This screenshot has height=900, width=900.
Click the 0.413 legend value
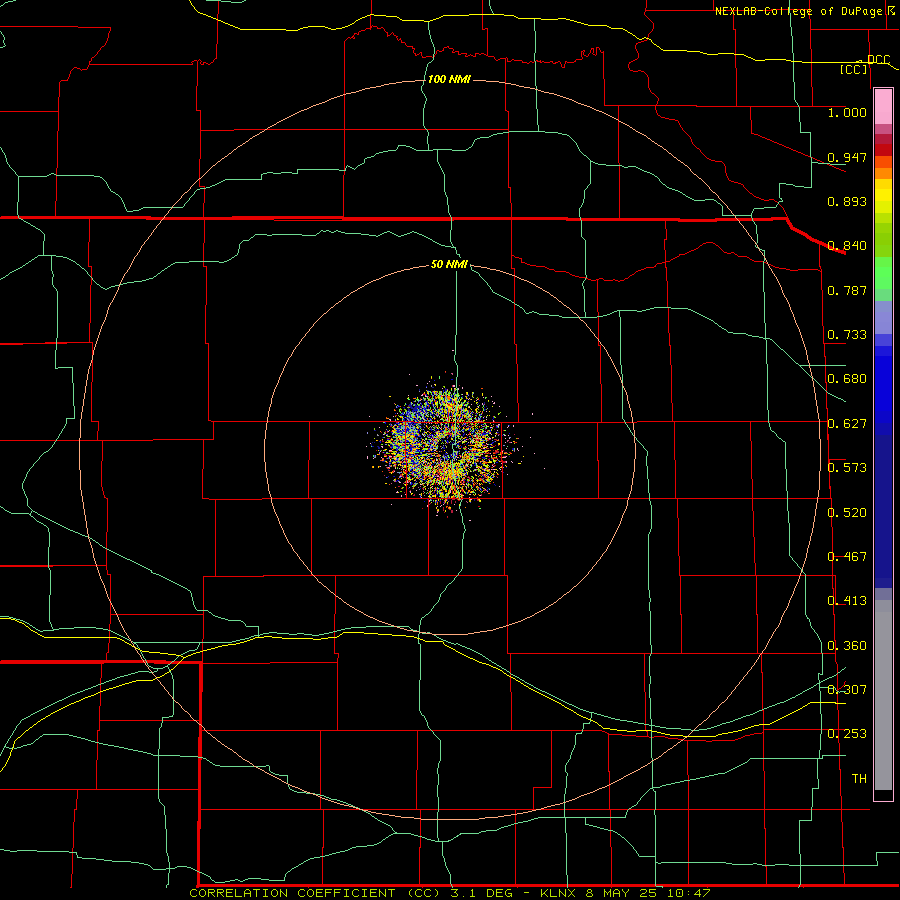click(x=847, y=601)
